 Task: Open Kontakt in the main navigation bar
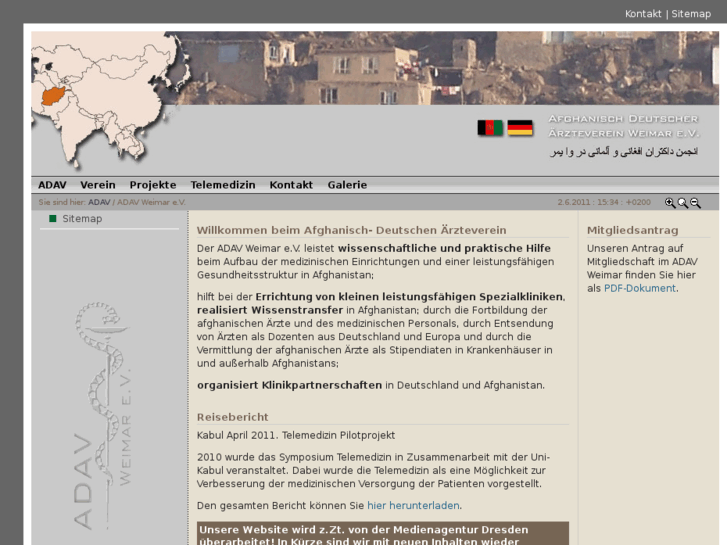coord(291,185)
